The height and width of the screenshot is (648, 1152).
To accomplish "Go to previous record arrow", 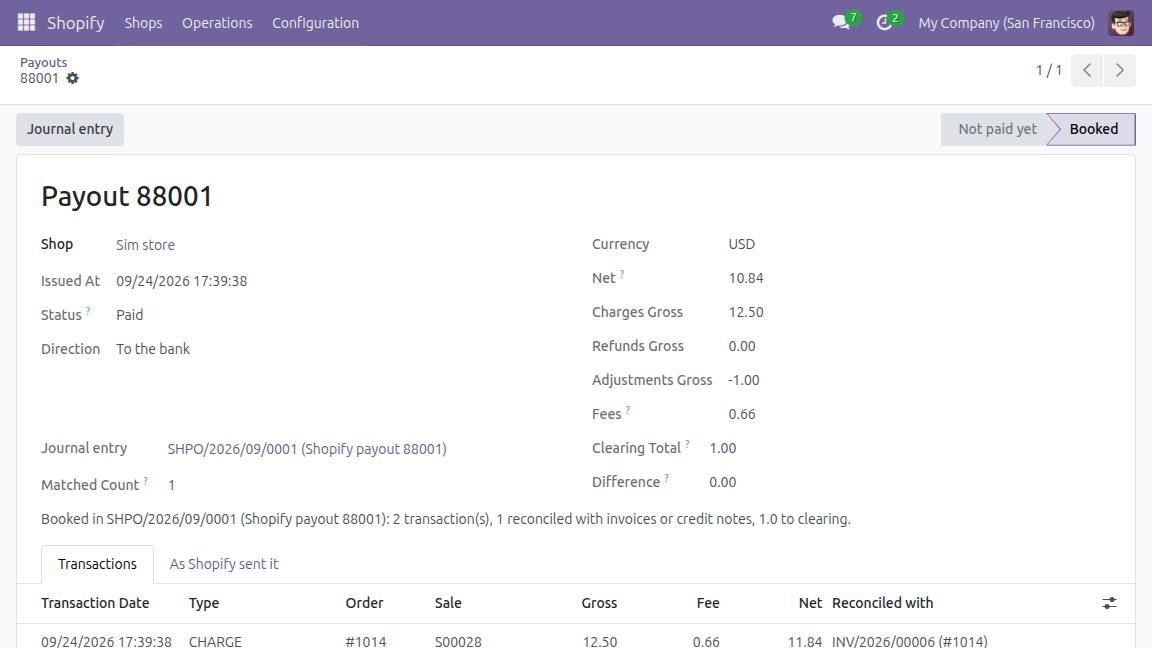I will point(1087,71).
